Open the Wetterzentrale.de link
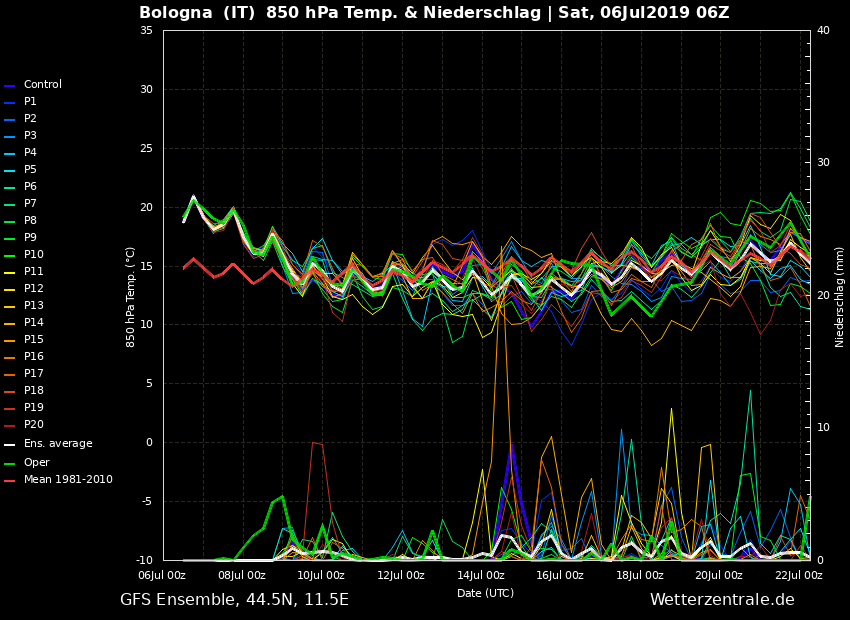 [721, 600]
